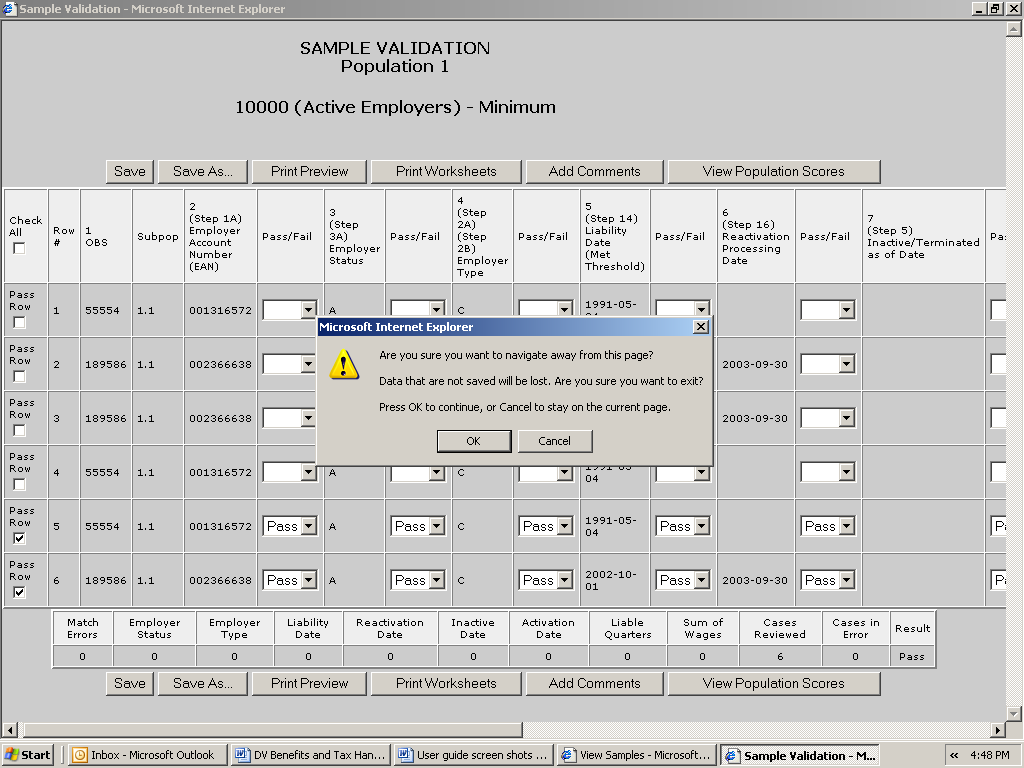Click the Internet Explorer icon in title bar
This screenshot has height=768, width=1024.
tap(9, 9)
